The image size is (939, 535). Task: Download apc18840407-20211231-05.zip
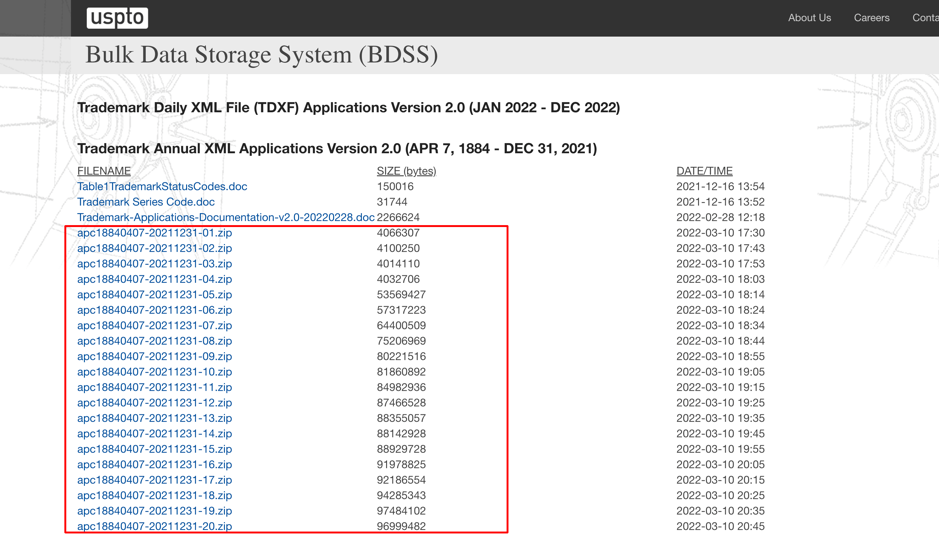point(155,295)
